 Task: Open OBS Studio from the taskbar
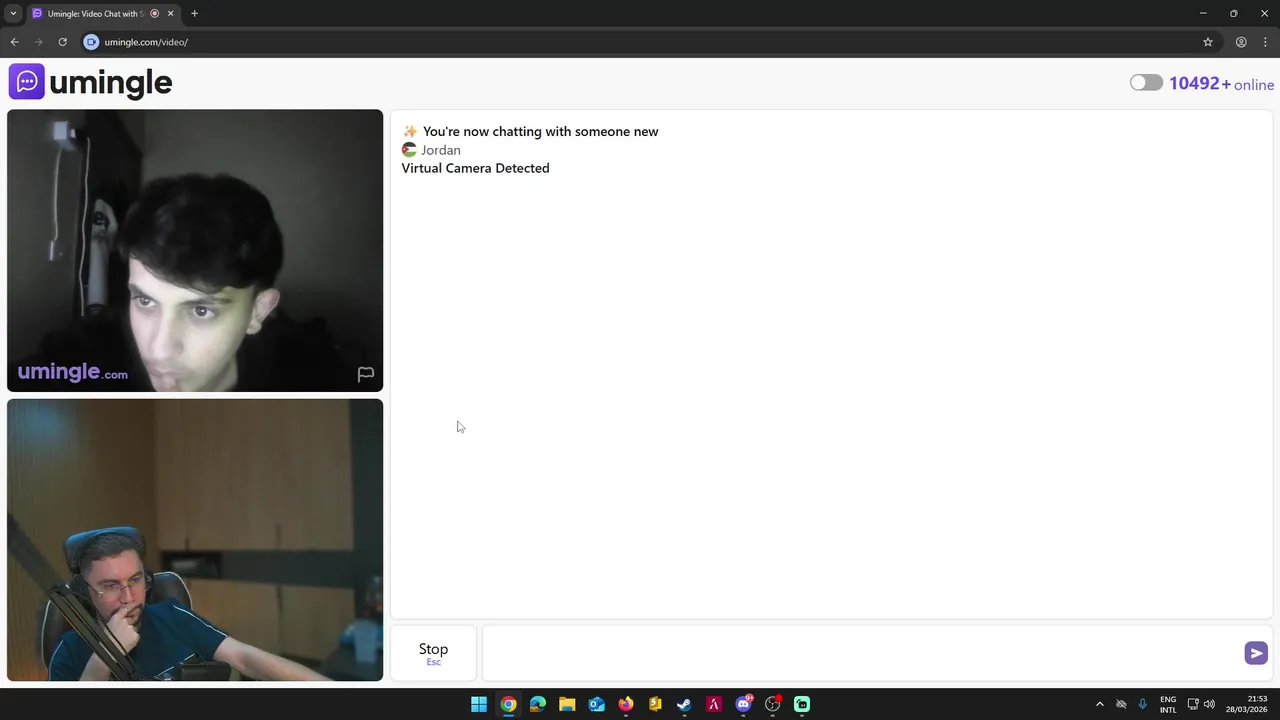pyautogui.click(x=772, y=704)
